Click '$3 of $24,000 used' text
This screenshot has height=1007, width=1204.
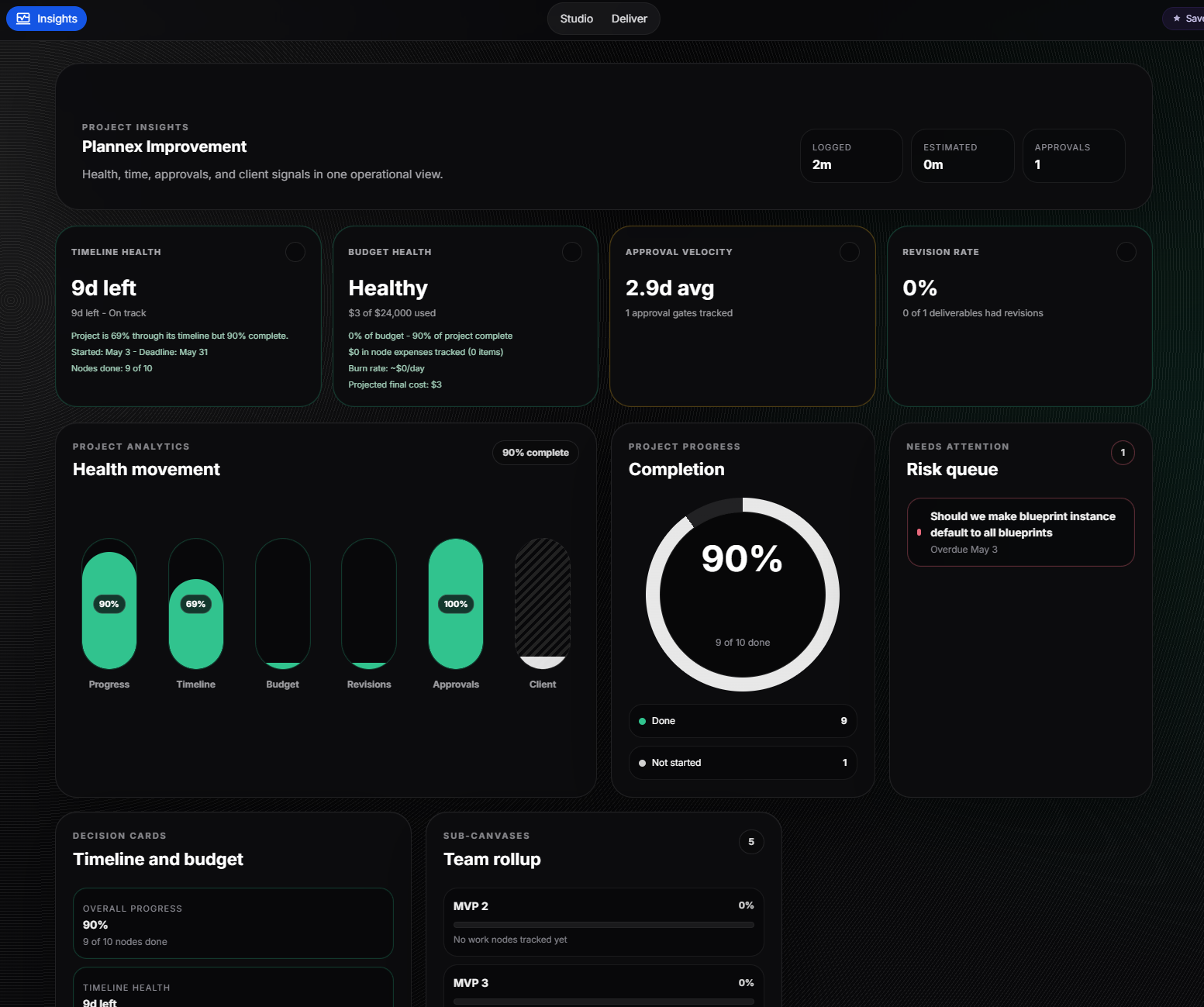(392, 313)
